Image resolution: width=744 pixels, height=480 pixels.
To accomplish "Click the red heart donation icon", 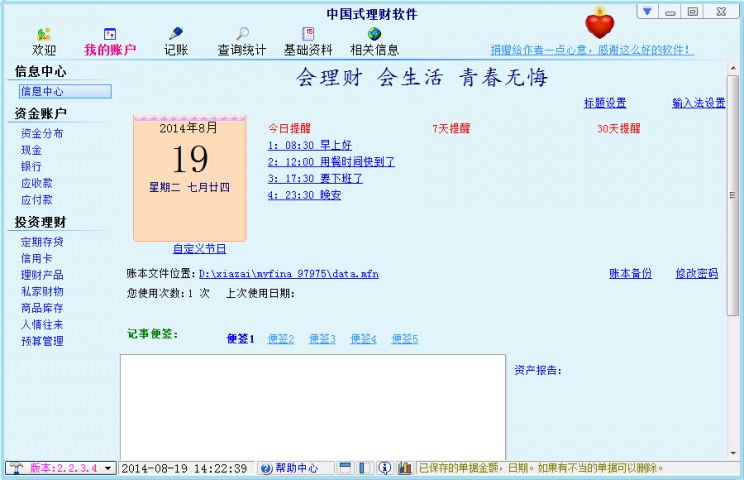I will click(x=600, y=24).
